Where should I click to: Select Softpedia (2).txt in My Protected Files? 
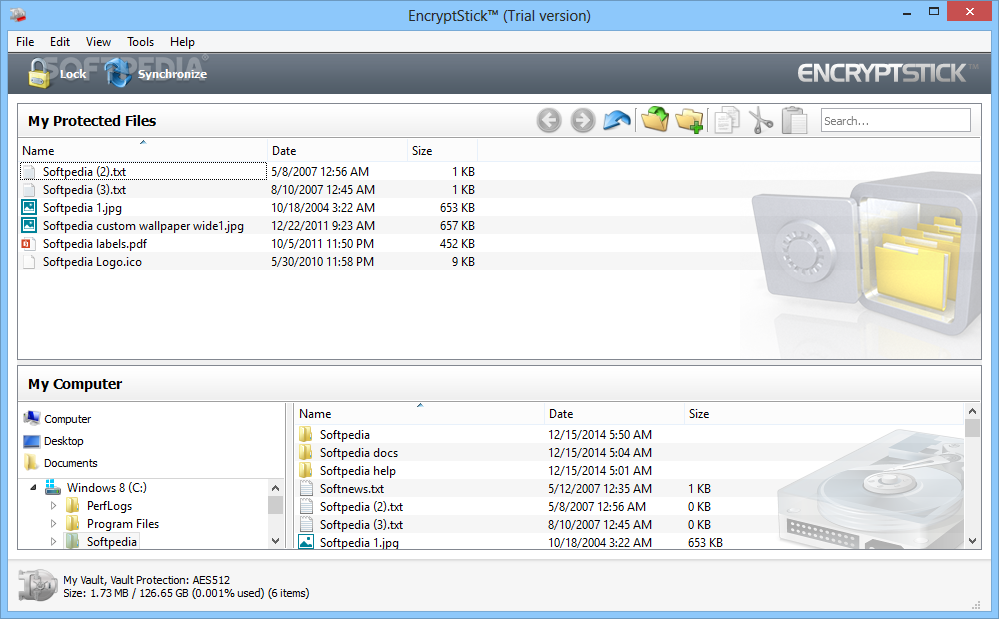(x=85, y=171)
